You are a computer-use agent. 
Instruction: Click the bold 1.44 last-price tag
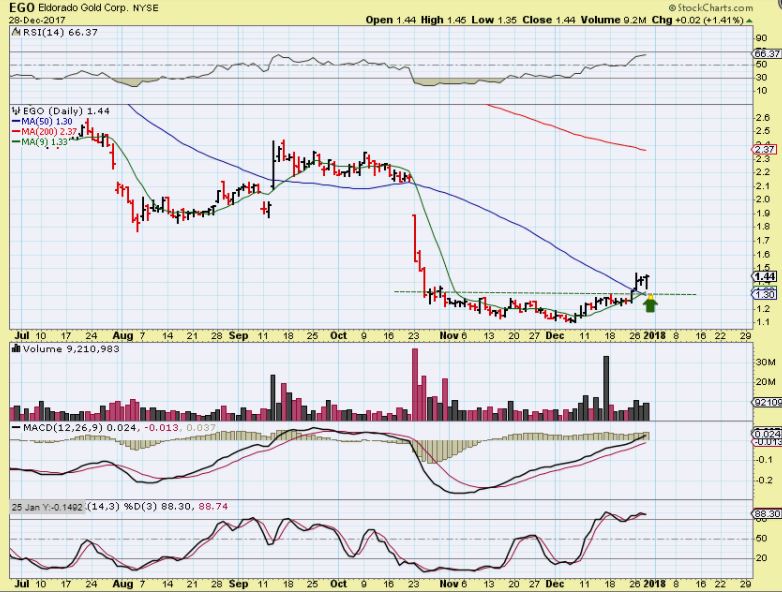click(x=765, y=277)
